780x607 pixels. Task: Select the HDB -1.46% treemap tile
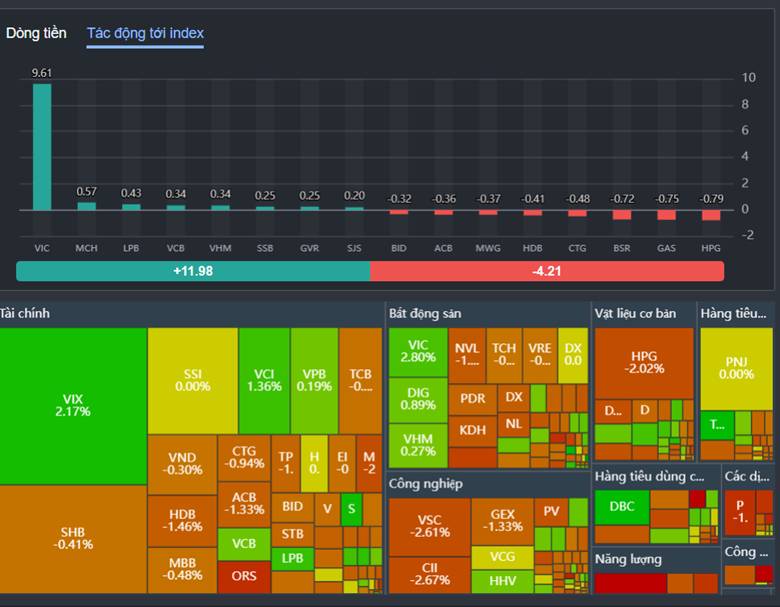point(182,520)
